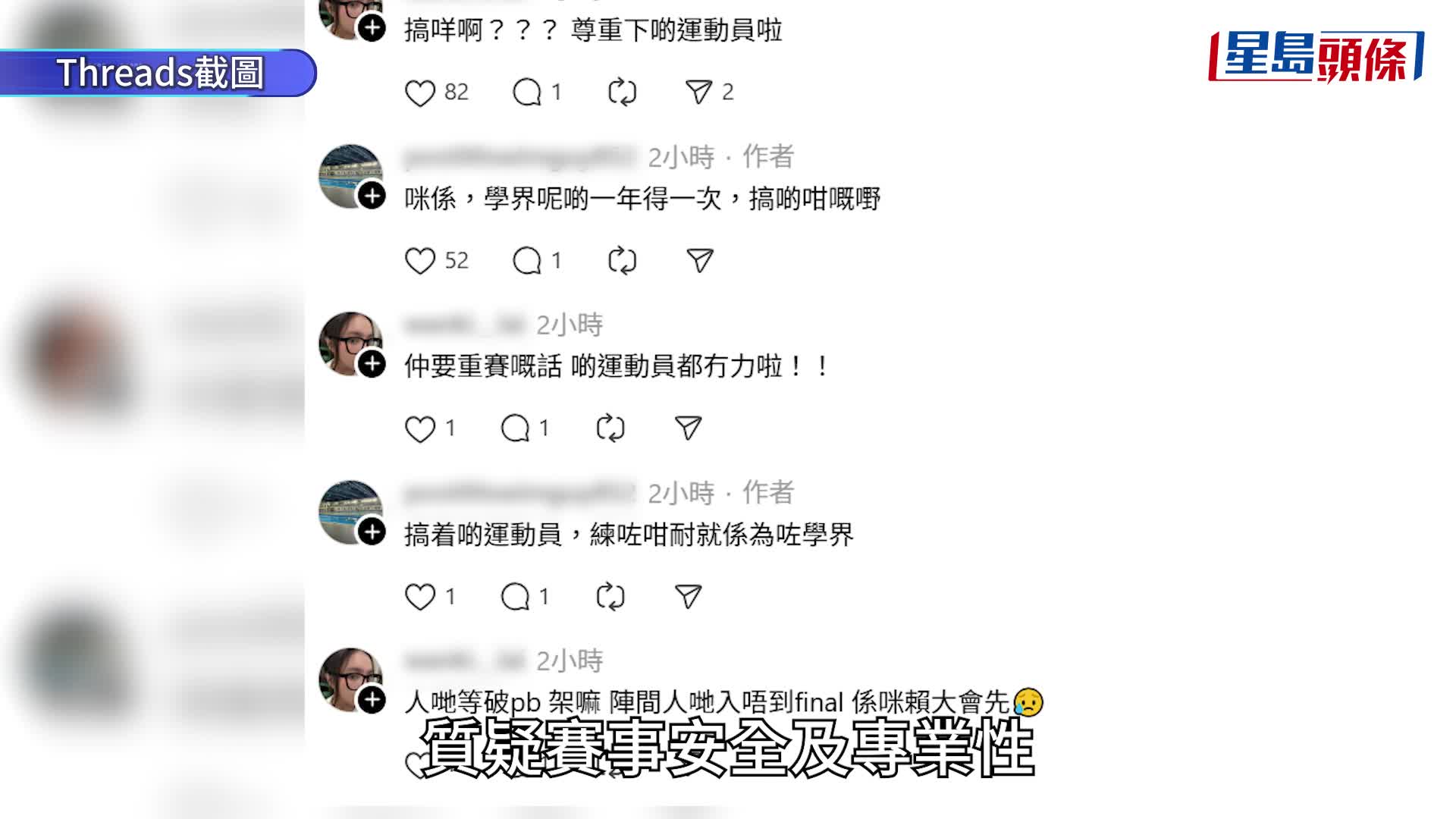Screen dimensions: 1456x819
Task: Like the 仲要重賽嘅話 comment
Action: point(420,429)
